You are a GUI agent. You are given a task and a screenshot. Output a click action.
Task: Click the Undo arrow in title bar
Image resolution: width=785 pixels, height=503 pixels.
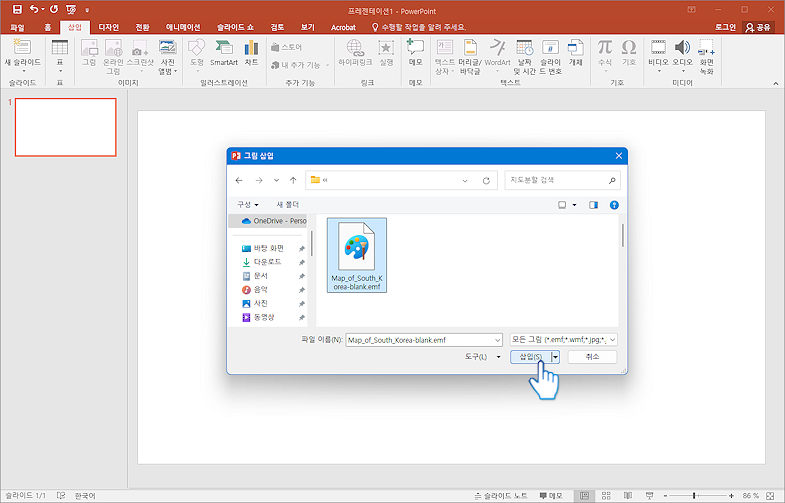pyautogui.click(x=34, y=9)
